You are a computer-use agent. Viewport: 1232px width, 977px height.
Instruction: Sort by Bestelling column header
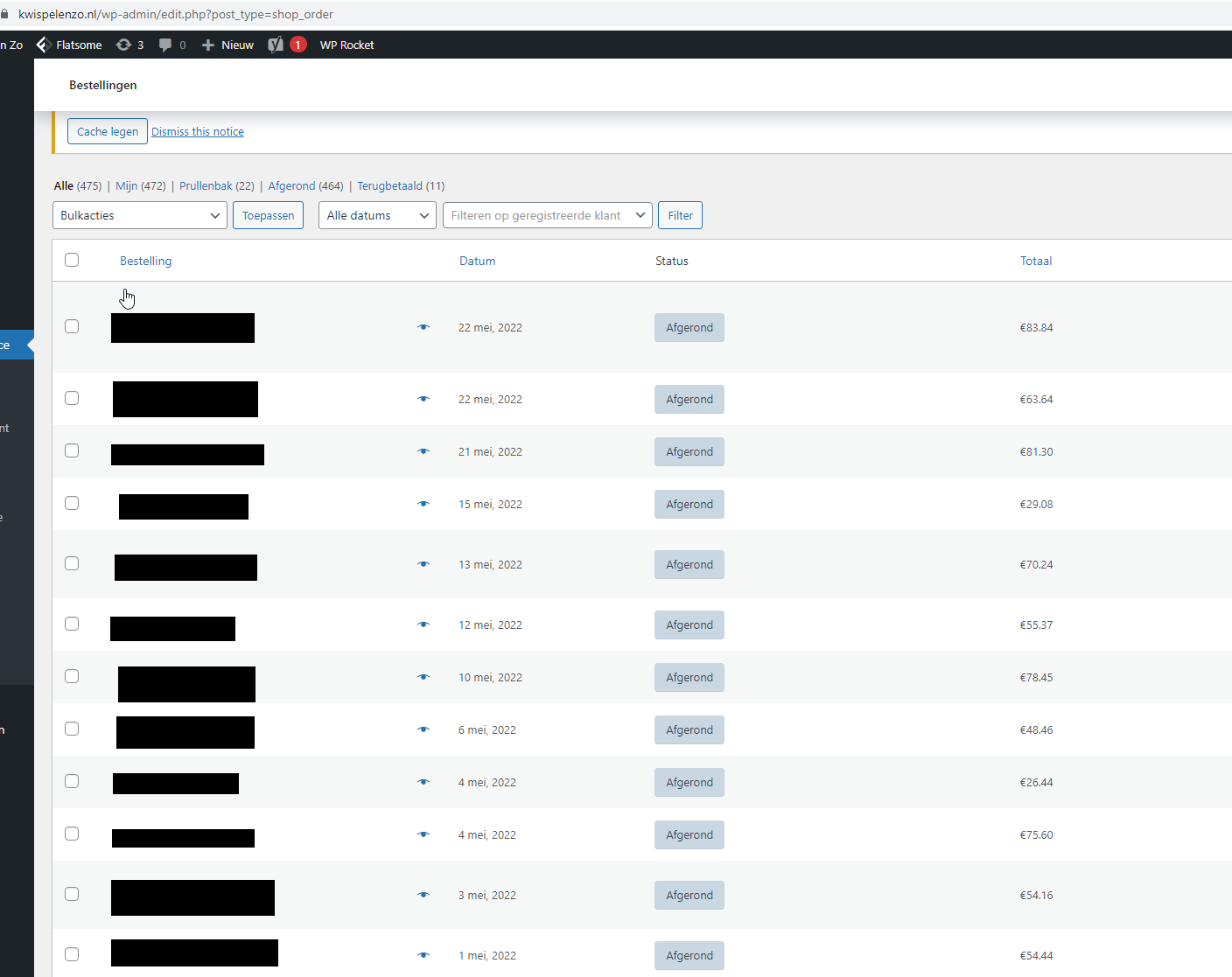click(x=145, y=261)
